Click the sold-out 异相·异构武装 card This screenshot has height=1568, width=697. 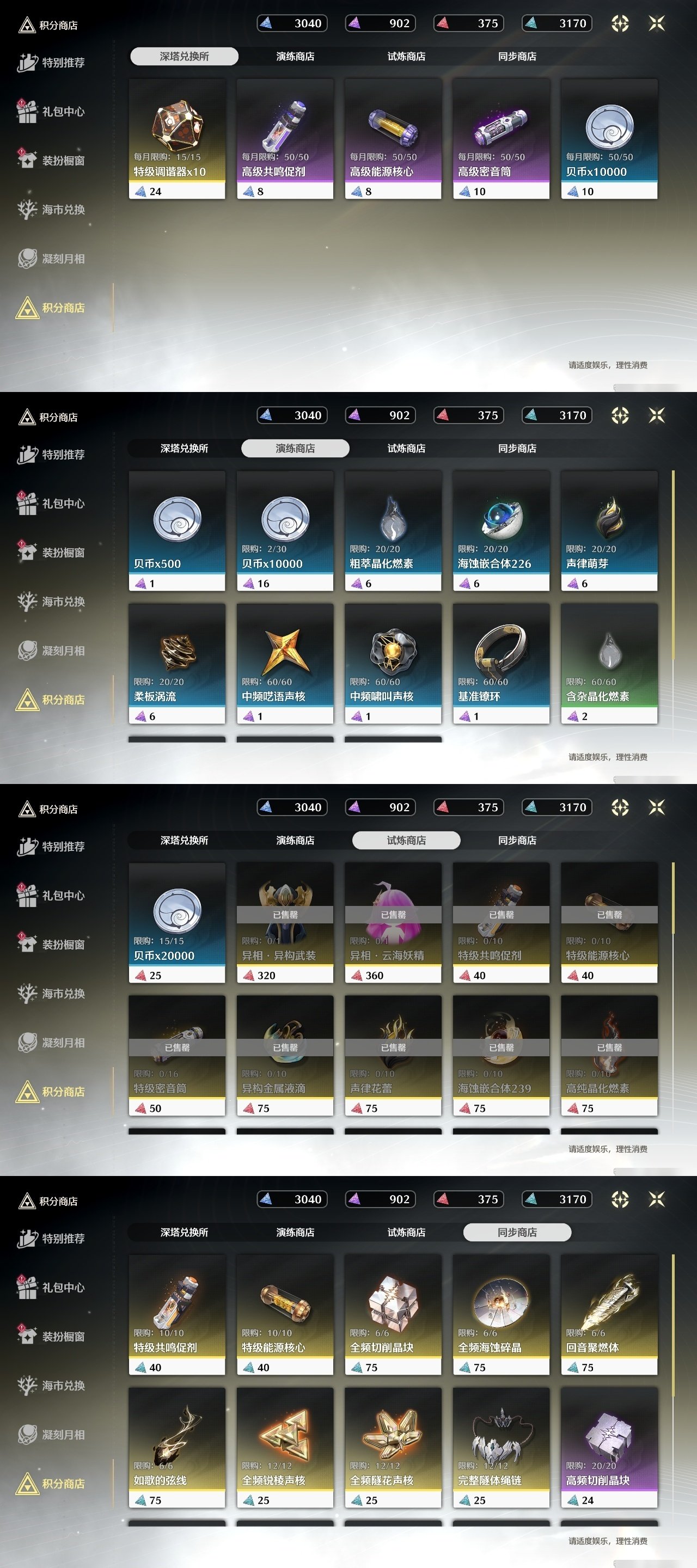285,923
